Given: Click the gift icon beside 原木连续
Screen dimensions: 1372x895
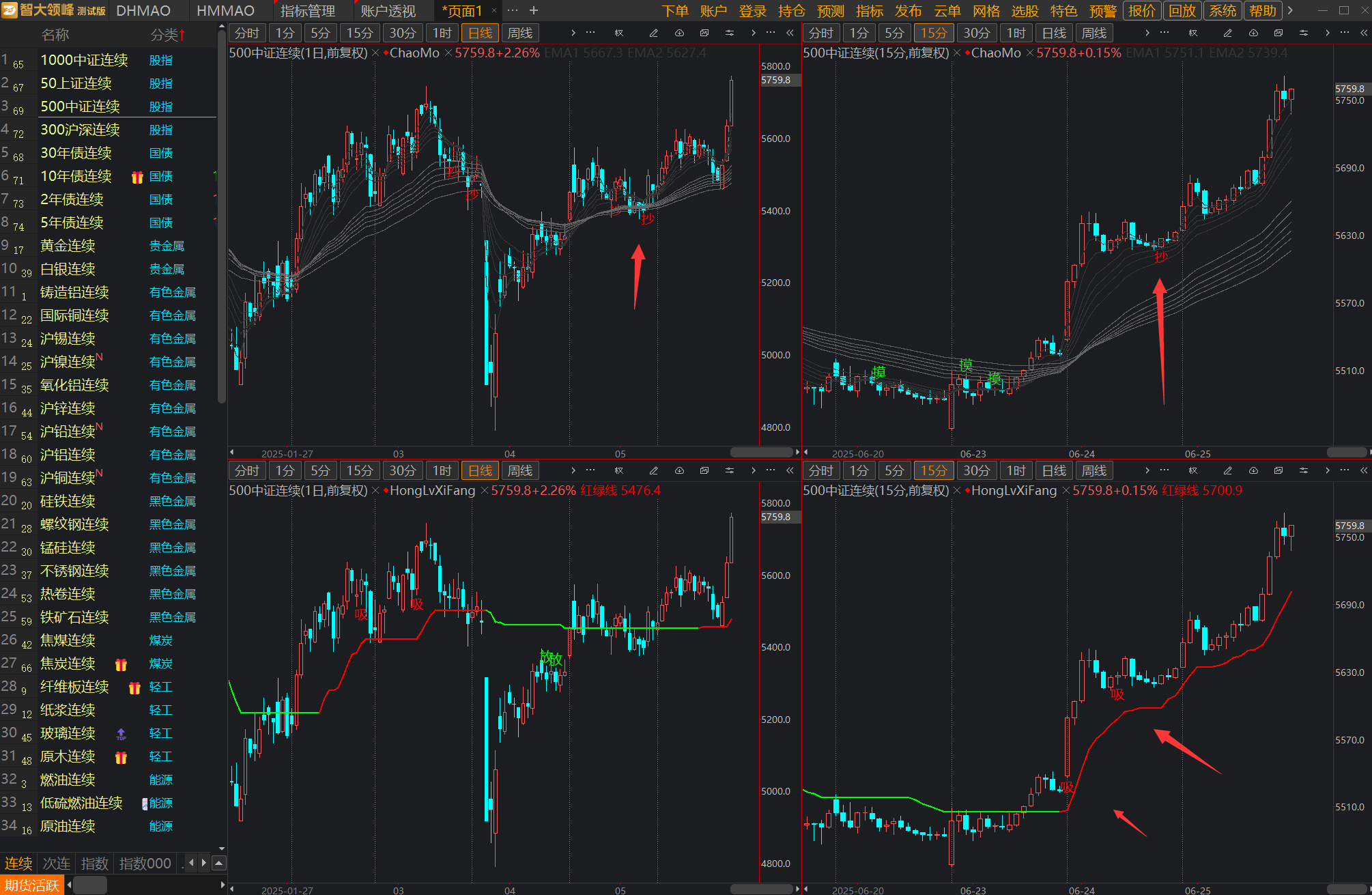Looking at the screenshot, I should [121, 757].
